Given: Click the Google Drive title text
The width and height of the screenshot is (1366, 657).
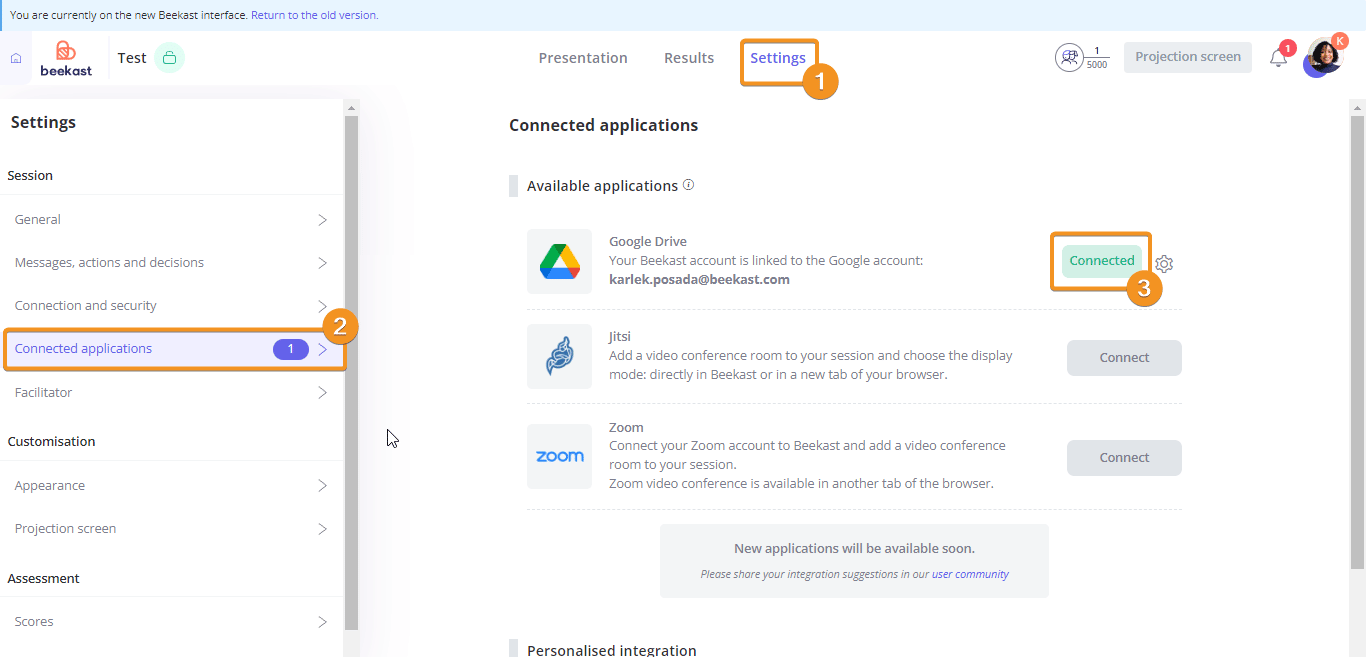Looking at the screenshot, I should [648, 241].
